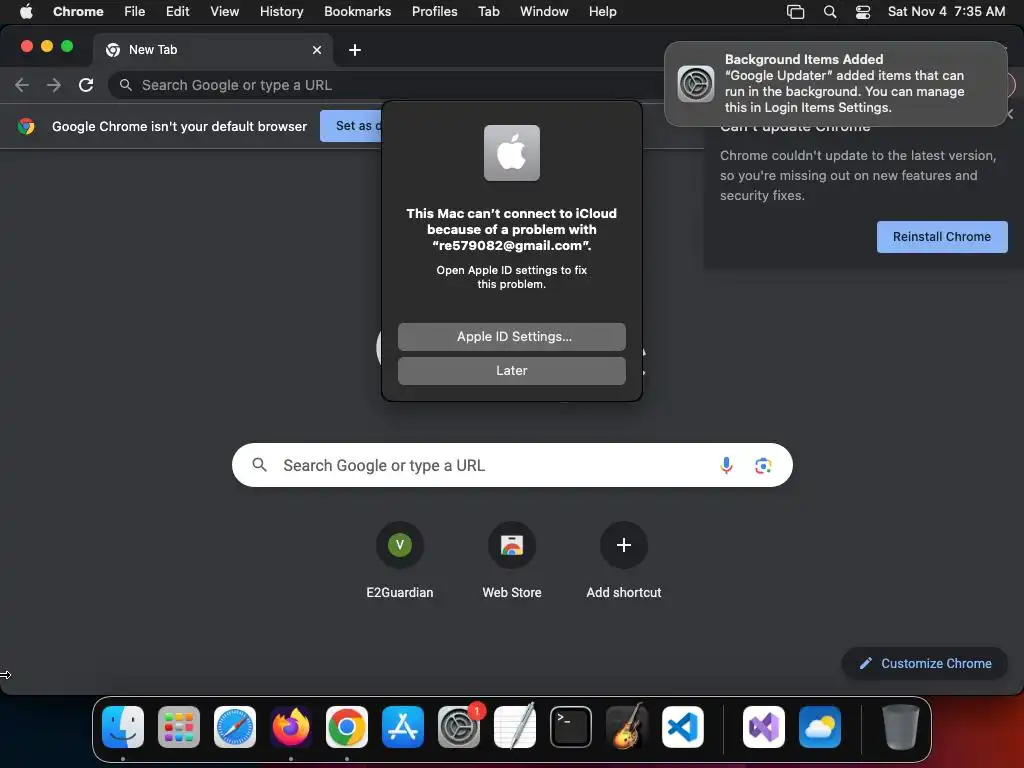
Task: Open Chrome application menu
Action: tap(78, 11)
